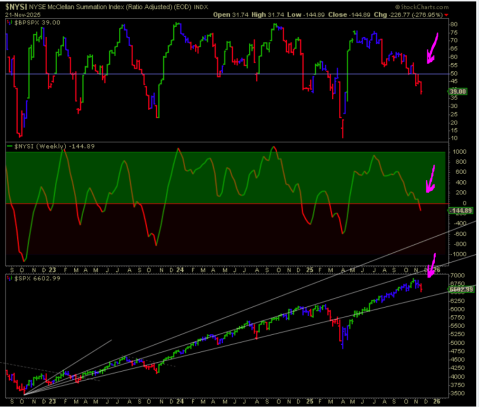Click year 25 on the $SPX panel date axis
Image resolution: width=480 pixels, height=407 pixels.
[310, 402]
